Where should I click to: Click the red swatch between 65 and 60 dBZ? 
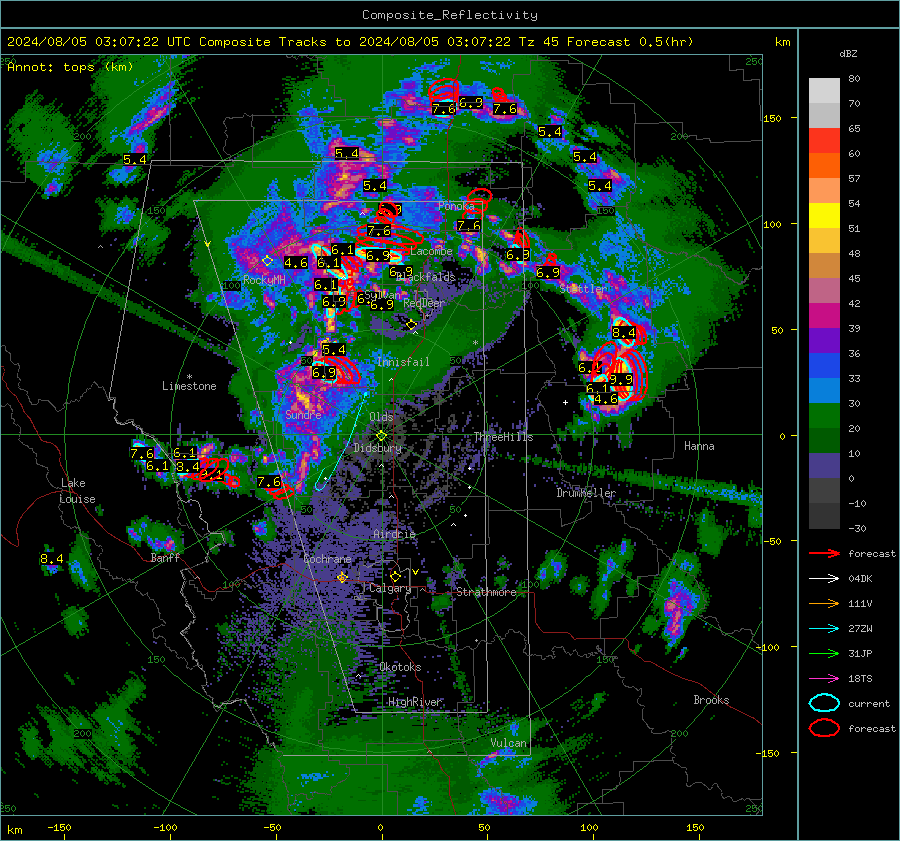click(x=824, y=141)
